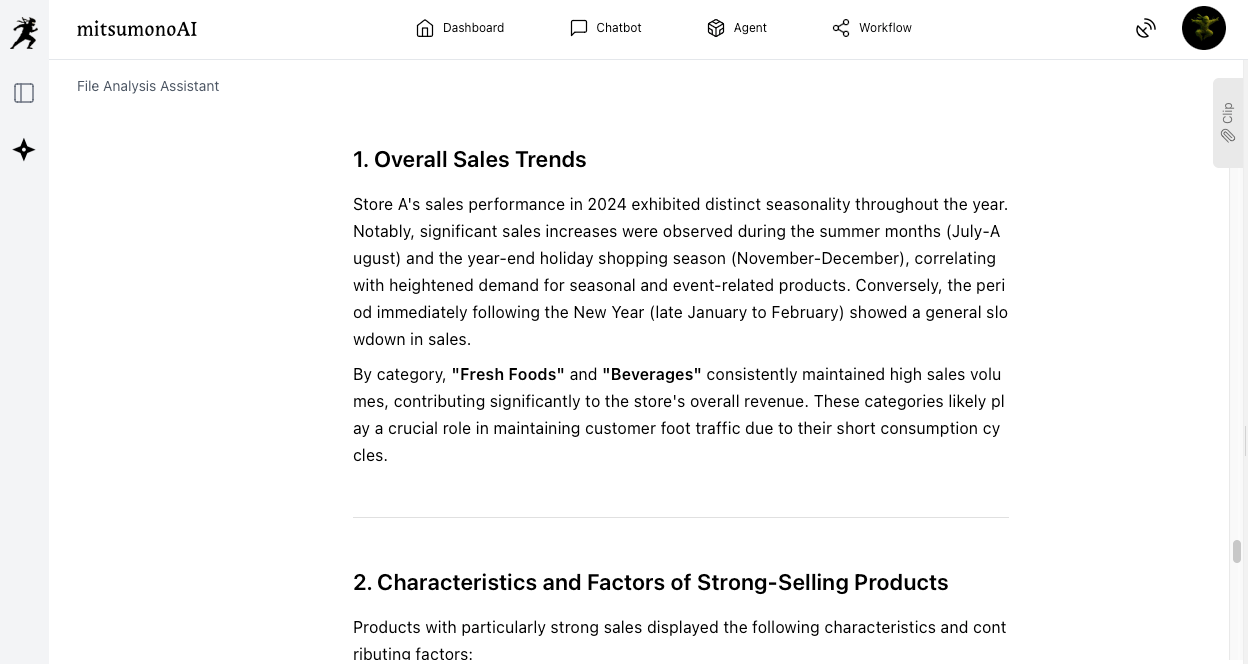Click the vertical scrollbar thumb
Screen dimensions: 1248x664
coord(1237,551)
